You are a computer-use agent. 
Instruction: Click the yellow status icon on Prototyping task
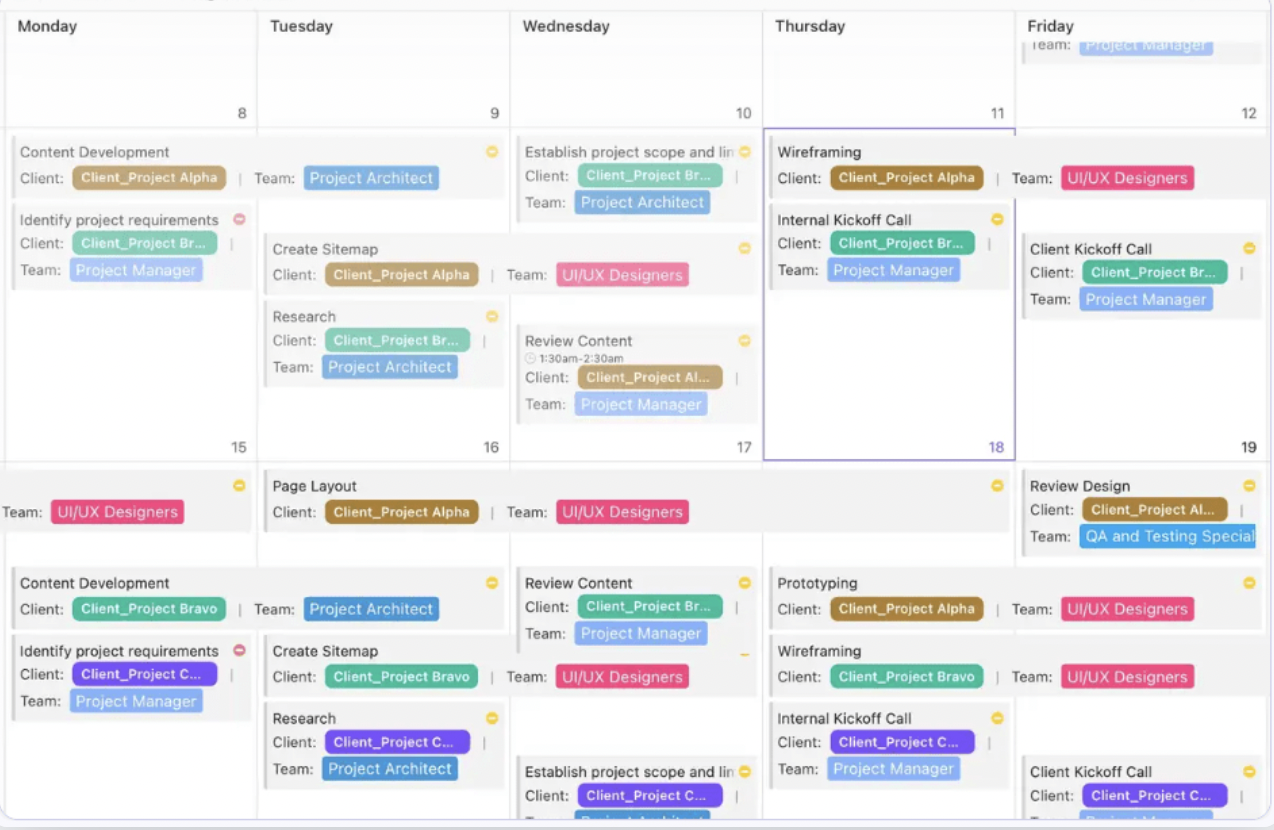tap(1249, 583)
